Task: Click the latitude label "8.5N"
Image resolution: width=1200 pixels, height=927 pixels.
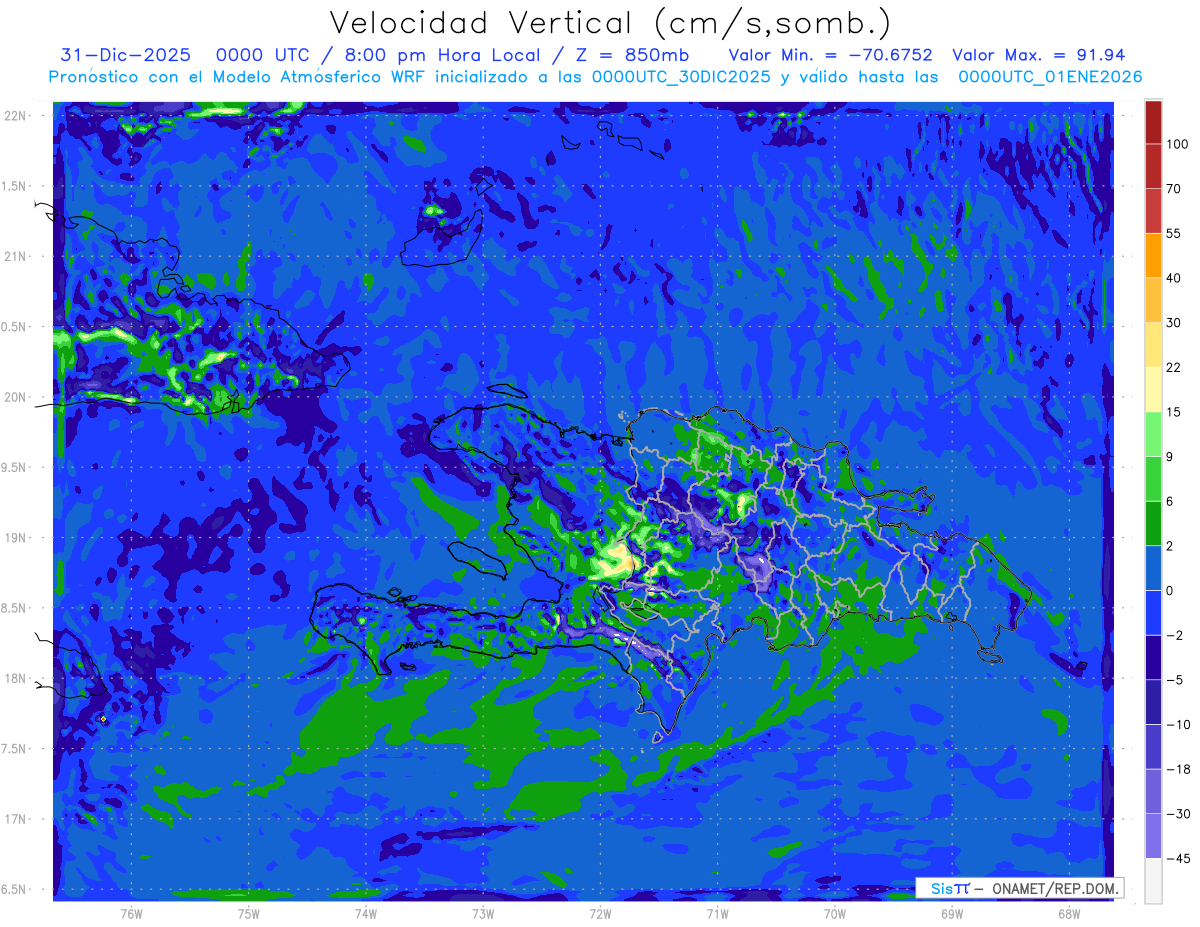Action: [x=15, y=608]
